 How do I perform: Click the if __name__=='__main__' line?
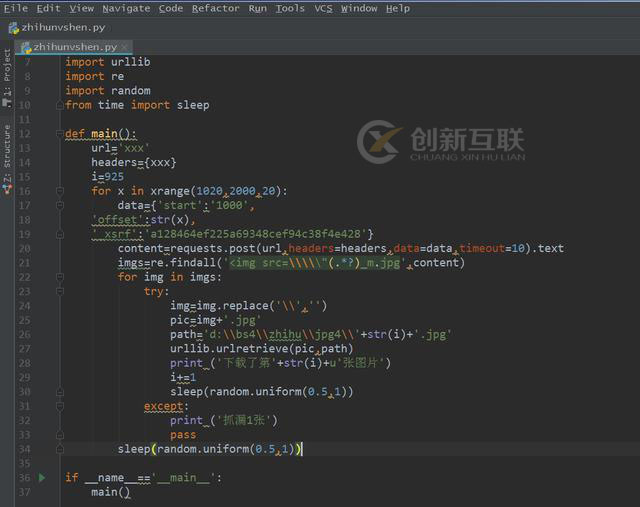click(143, 478)
